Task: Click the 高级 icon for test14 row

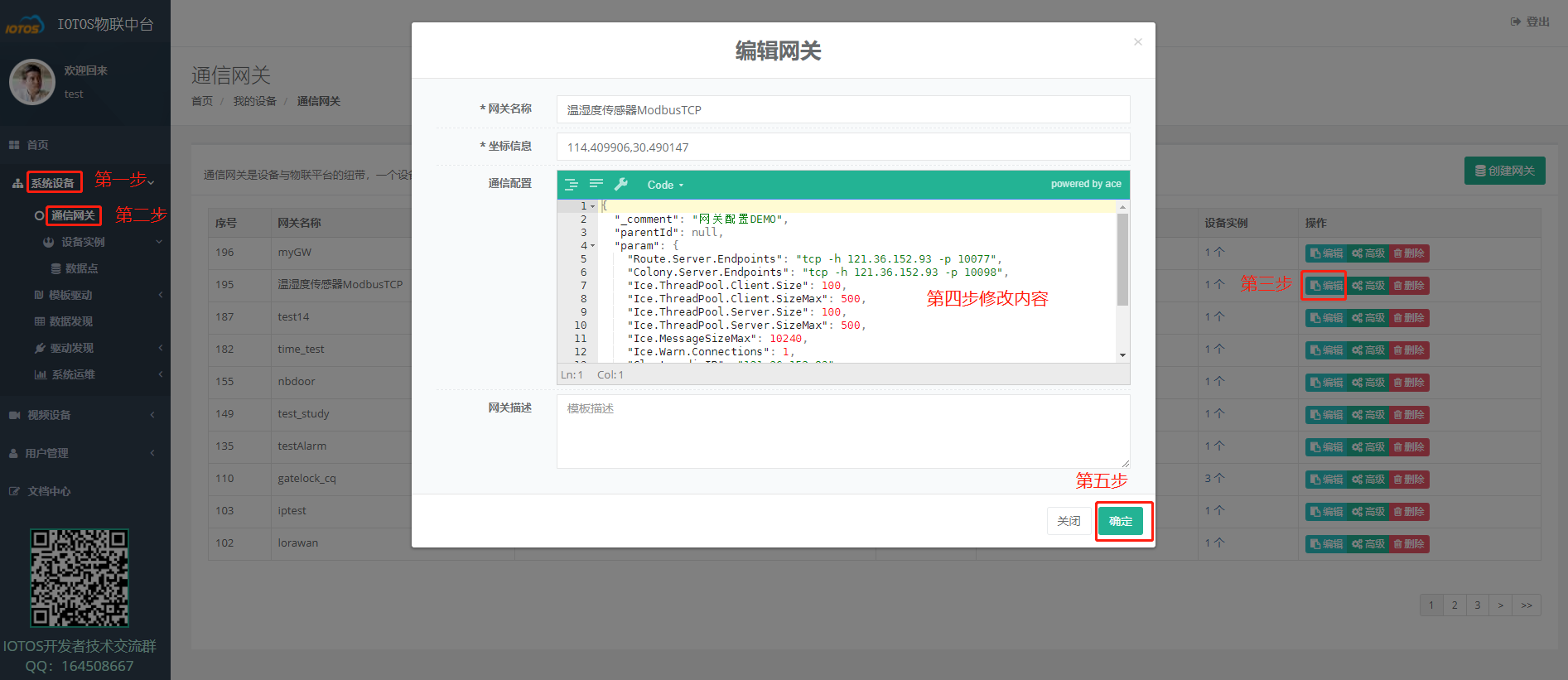Action: pyautogui.click(x=1368, y=318)
